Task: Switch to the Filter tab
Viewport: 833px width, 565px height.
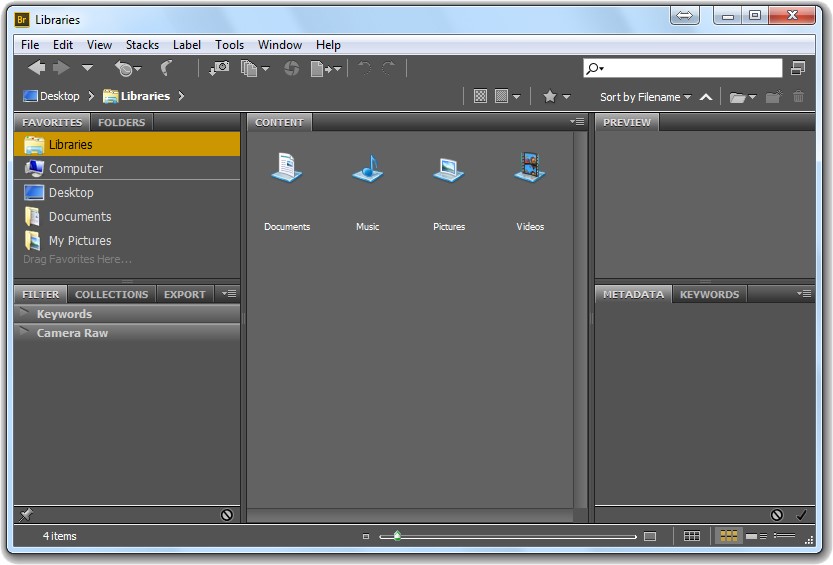Action: tap(41, 294)
